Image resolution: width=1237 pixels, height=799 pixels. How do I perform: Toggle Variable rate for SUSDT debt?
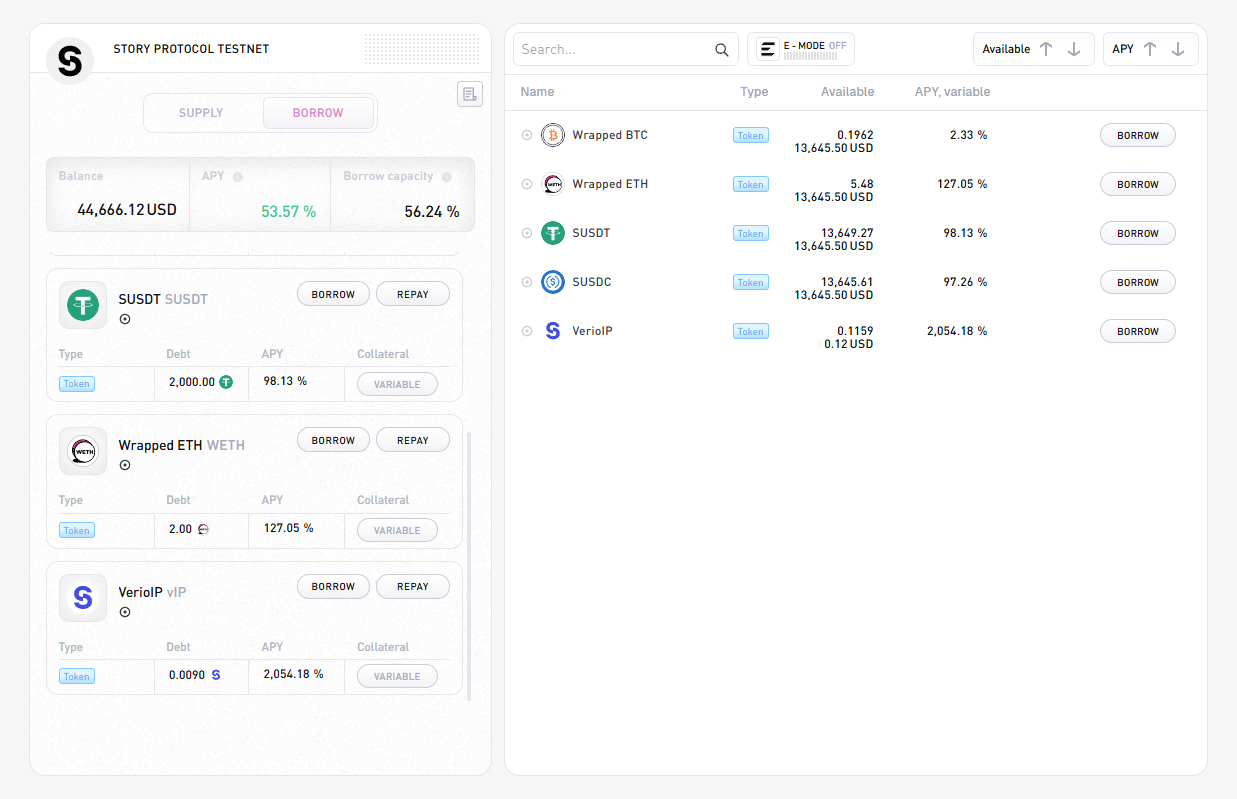click(x=397, y=384)
